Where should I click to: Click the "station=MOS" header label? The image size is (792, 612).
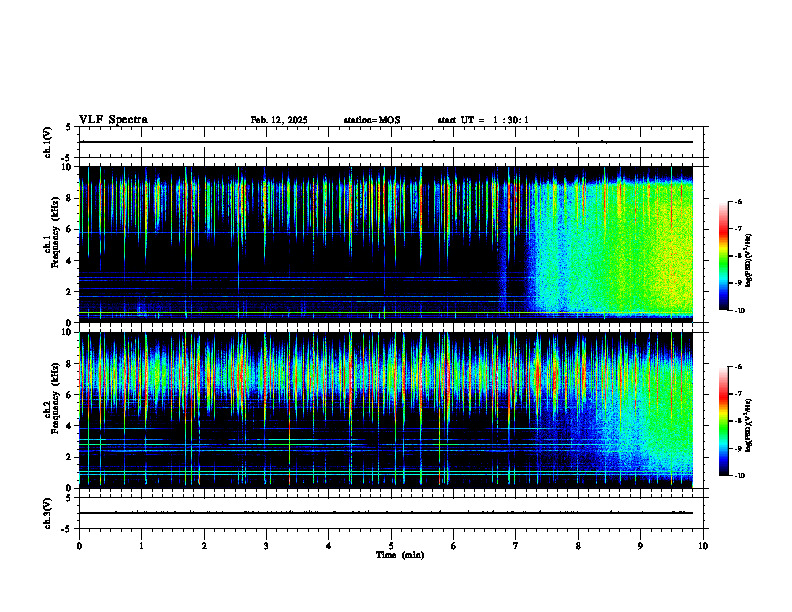(372, 120)
